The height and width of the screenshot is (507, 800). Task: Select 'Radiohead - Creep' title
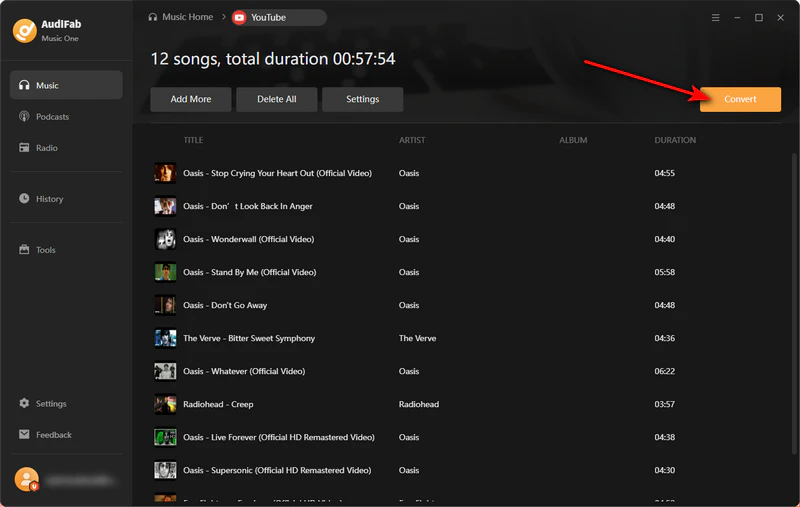coord(218,404)
